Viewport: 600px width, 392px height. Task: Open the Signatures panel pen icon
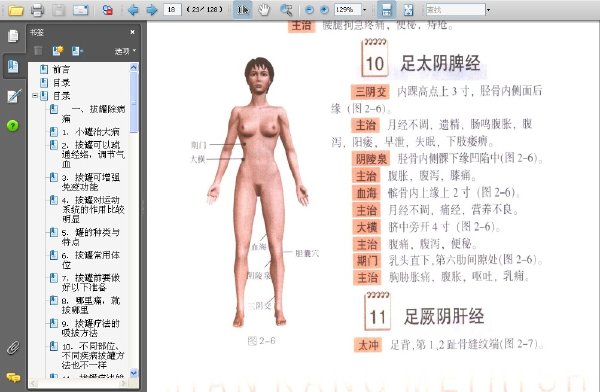(x=13, y=96)
